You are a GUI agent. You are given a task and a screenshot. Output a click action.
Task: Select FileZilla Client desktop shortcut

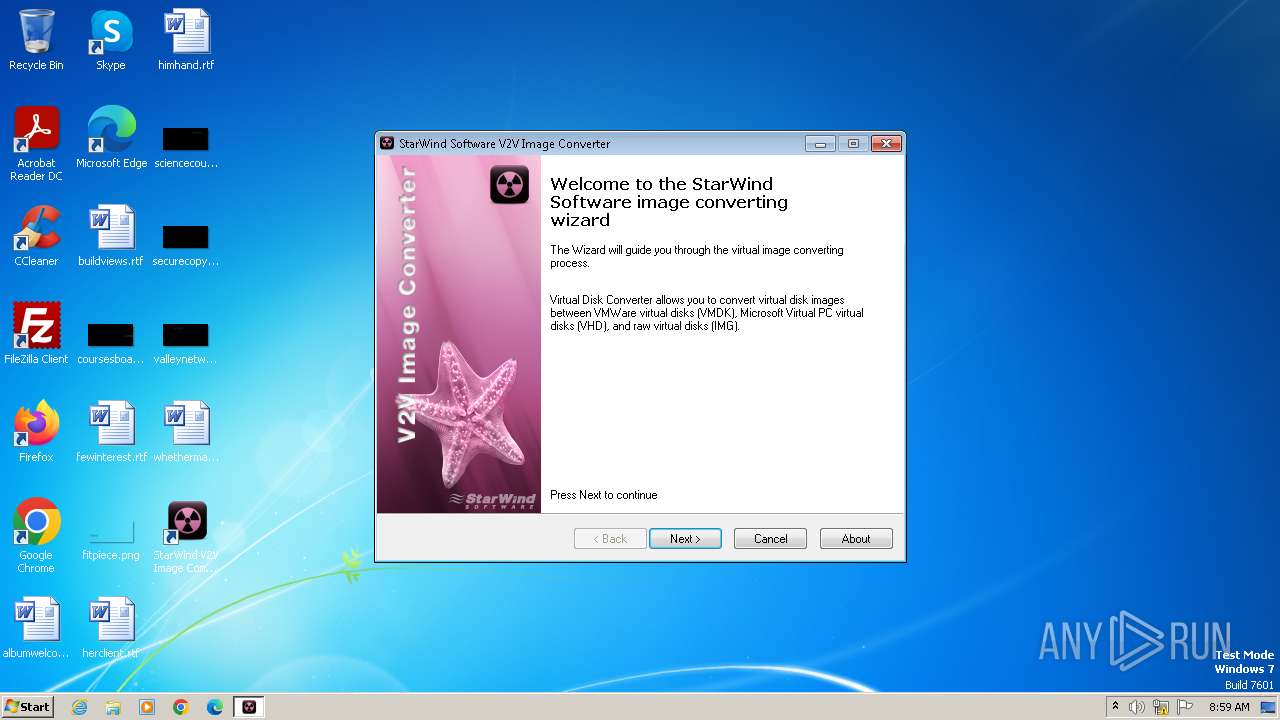point(36,334)
